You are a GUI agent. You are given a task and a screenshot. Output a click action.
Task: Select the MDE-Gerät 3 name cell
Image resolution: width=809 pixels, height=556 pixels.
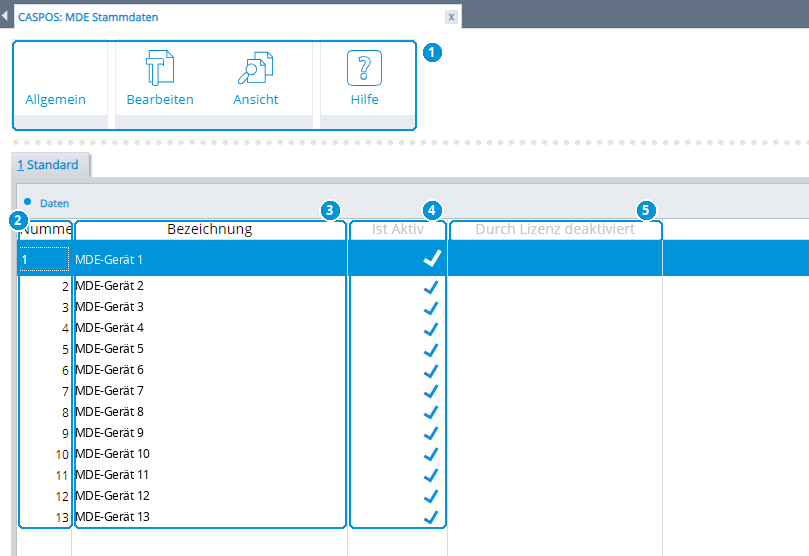[210, 307]
